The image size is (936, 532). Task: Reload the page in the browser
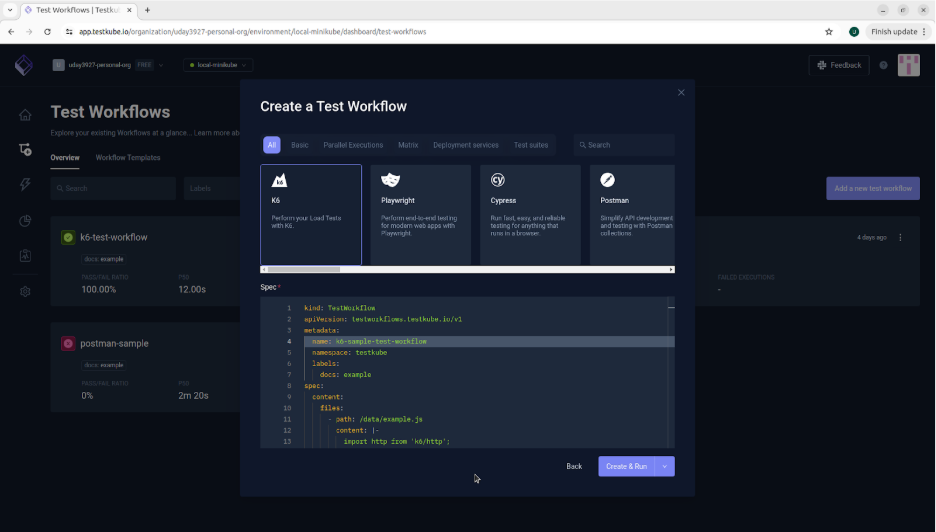click(x=47, y=32)
